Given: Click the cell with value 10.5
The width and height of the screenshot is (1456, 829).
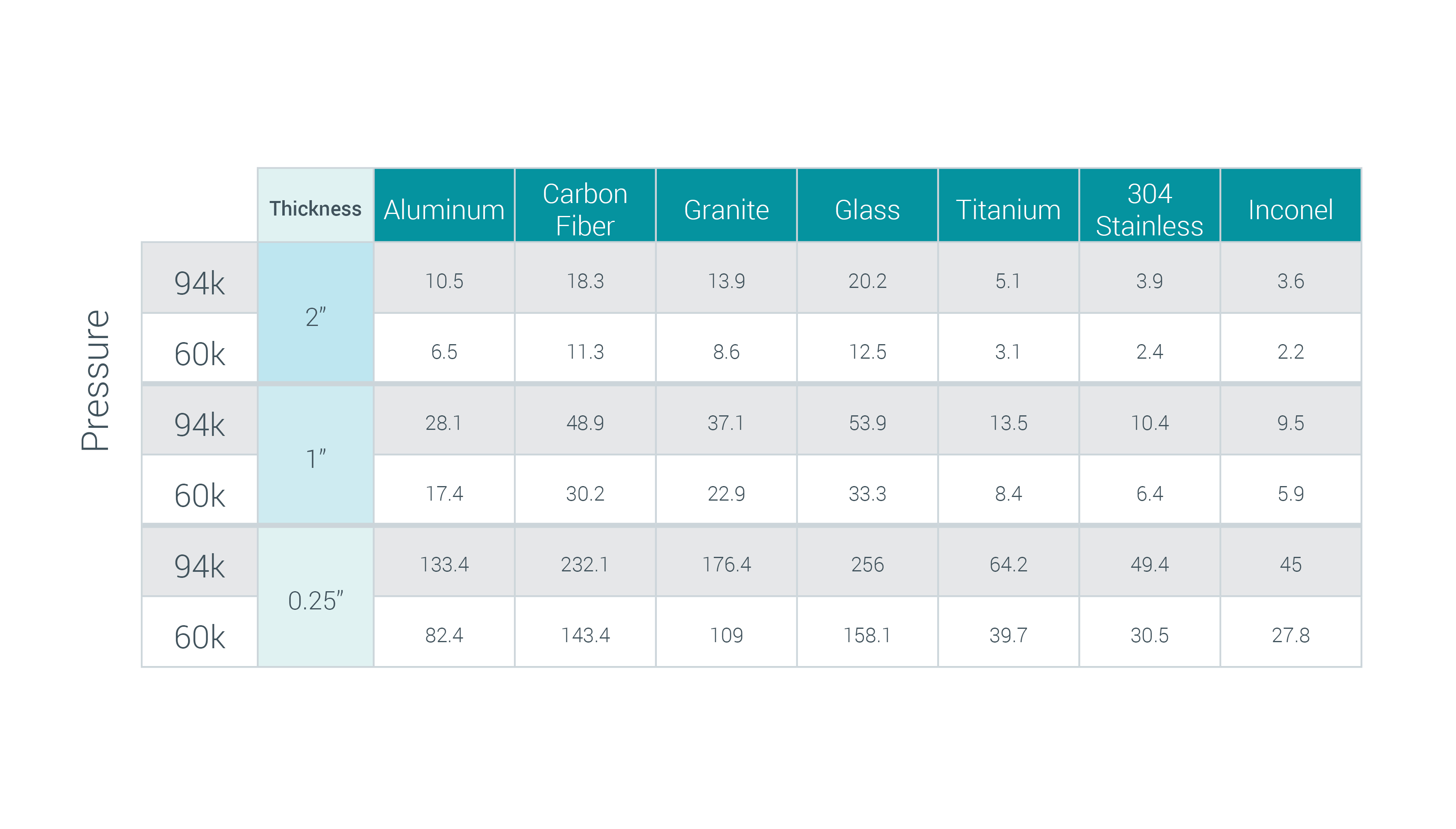Looking at the screenshot, I should (x=444, y=281).
